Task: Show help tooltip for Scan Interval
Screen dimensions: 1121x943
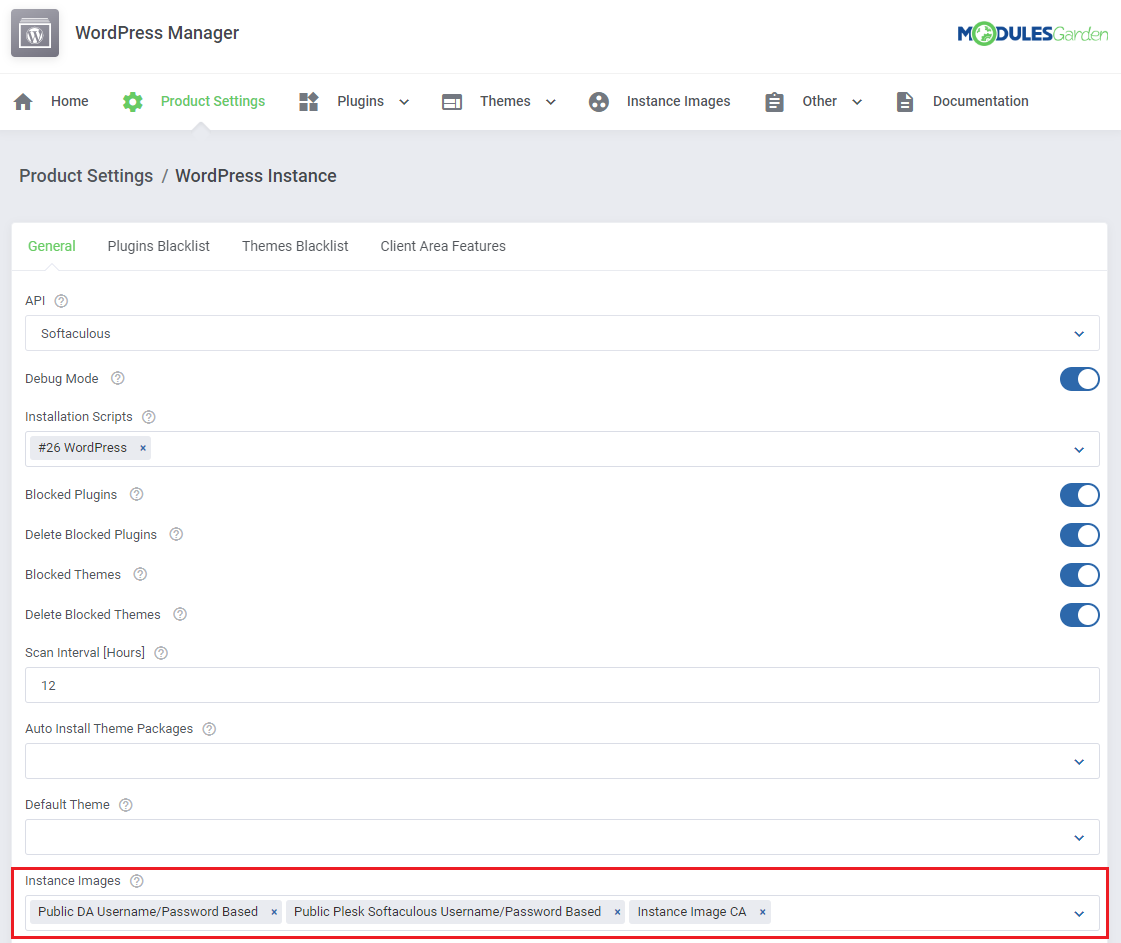Action: [x=161, y=653]
